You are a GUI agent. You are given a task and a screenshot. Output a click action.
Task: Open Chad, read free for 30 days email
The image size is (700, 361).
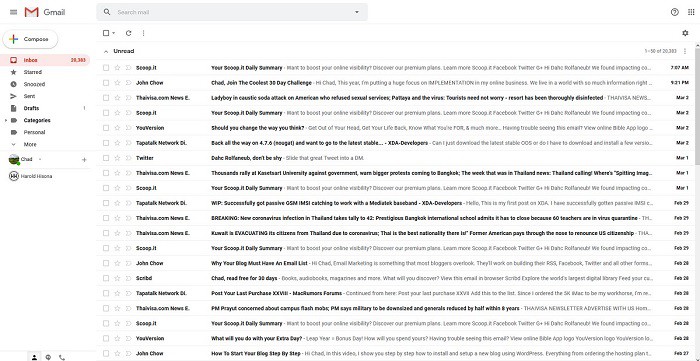tap(244, 278)
